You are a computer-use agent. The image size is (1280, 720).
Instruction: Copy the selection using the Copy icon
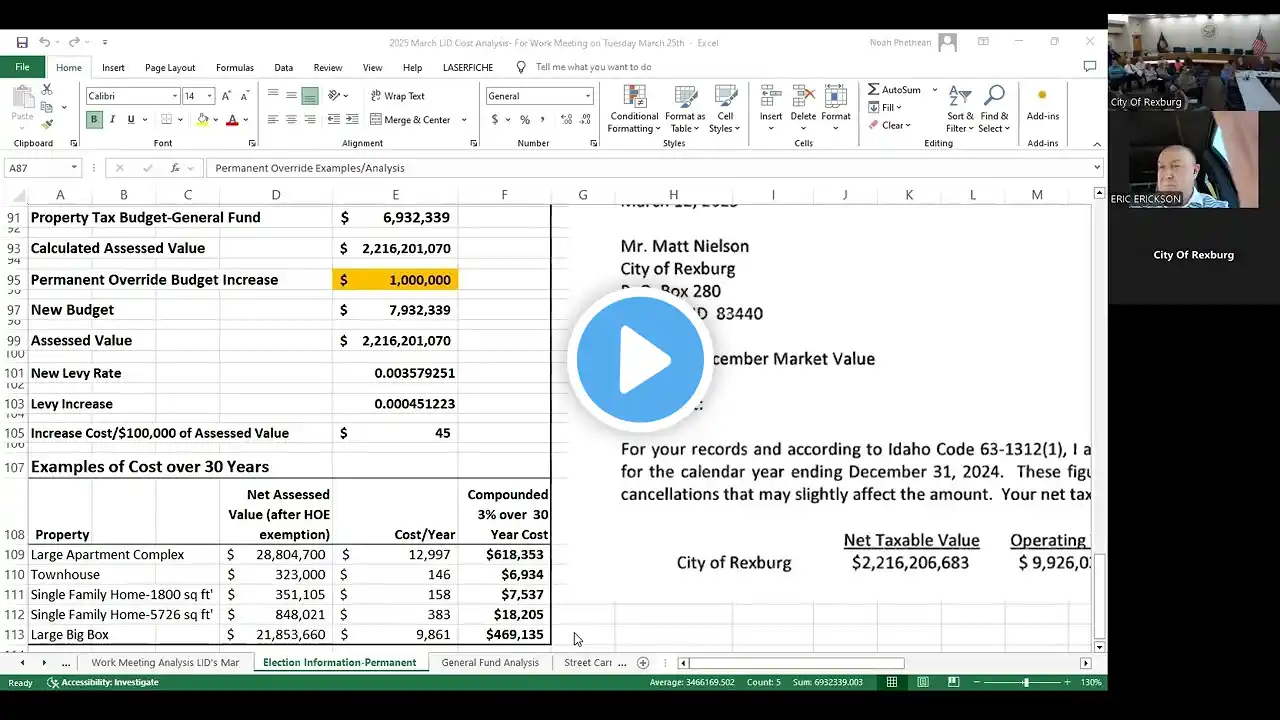pyautogui.click(x=46, y=107)
